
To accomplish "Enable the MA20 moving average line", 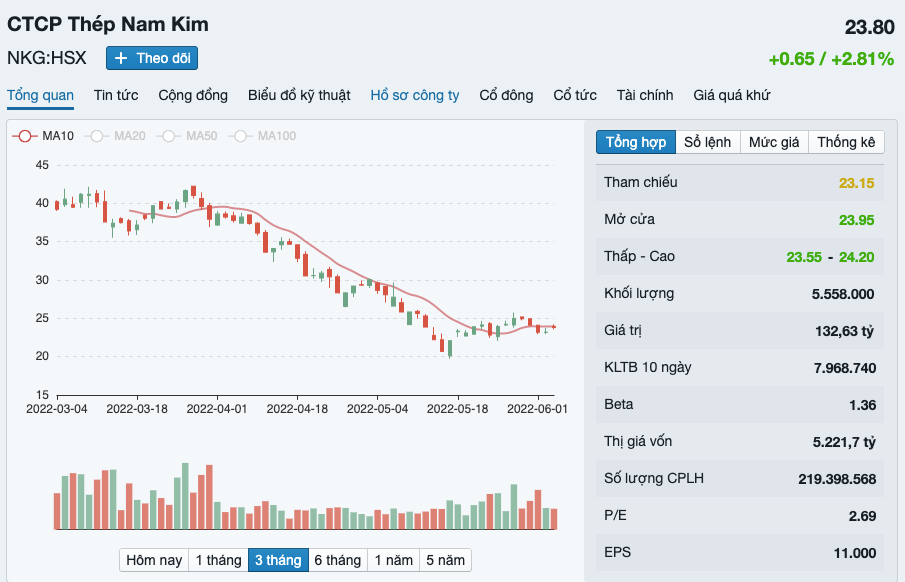I will (115, 136).
